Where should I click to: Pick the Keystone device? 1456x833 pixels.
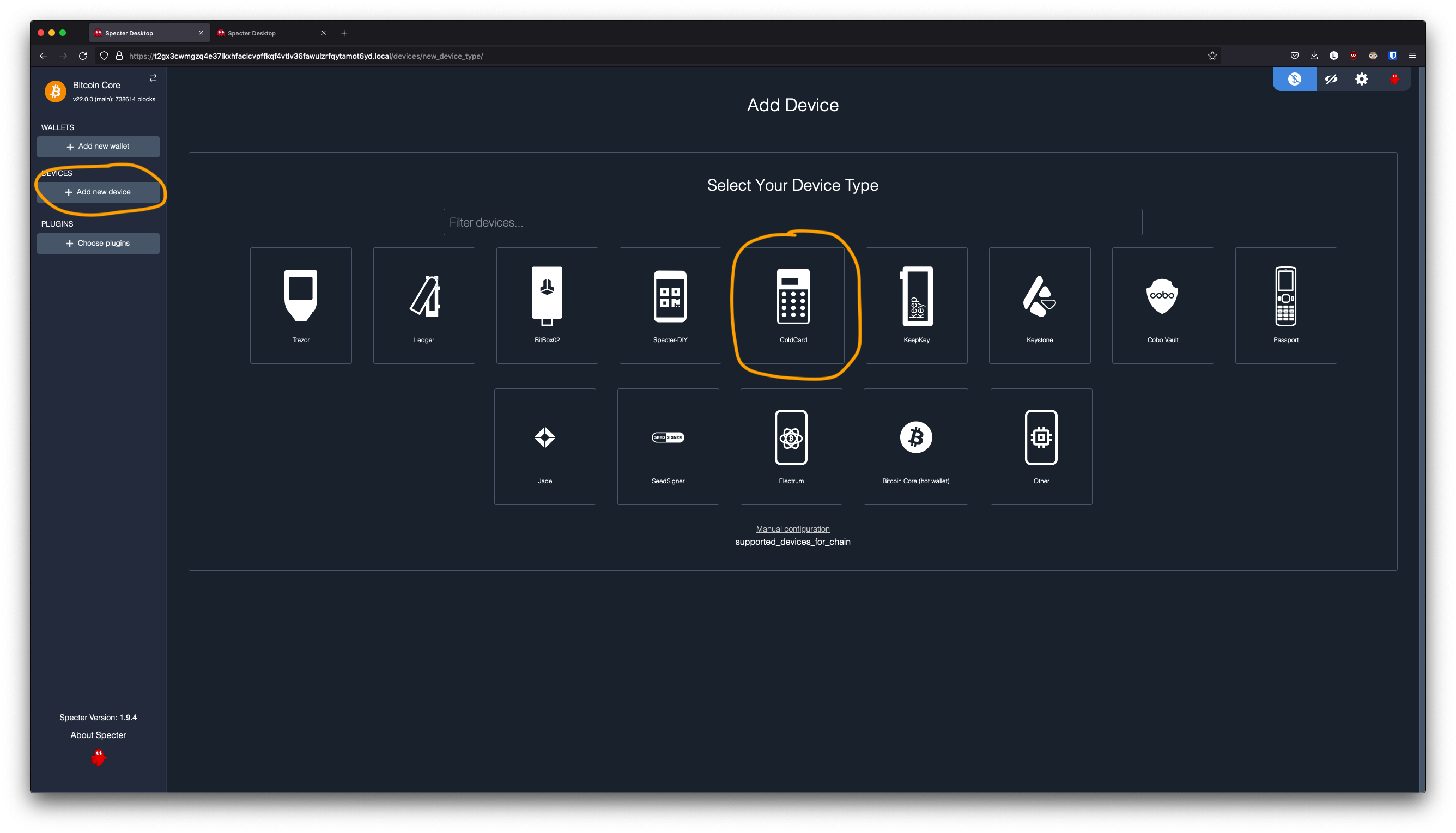[1039, 305]
